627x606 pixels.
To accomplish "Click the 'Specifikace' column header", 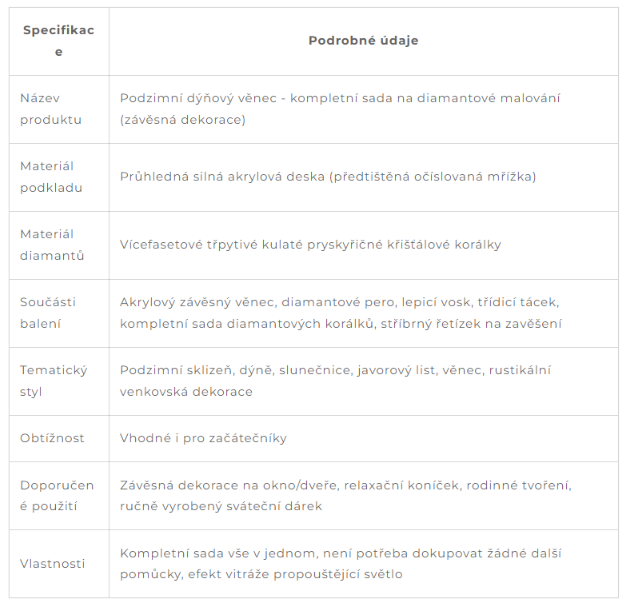I will [x=59, y=41].
